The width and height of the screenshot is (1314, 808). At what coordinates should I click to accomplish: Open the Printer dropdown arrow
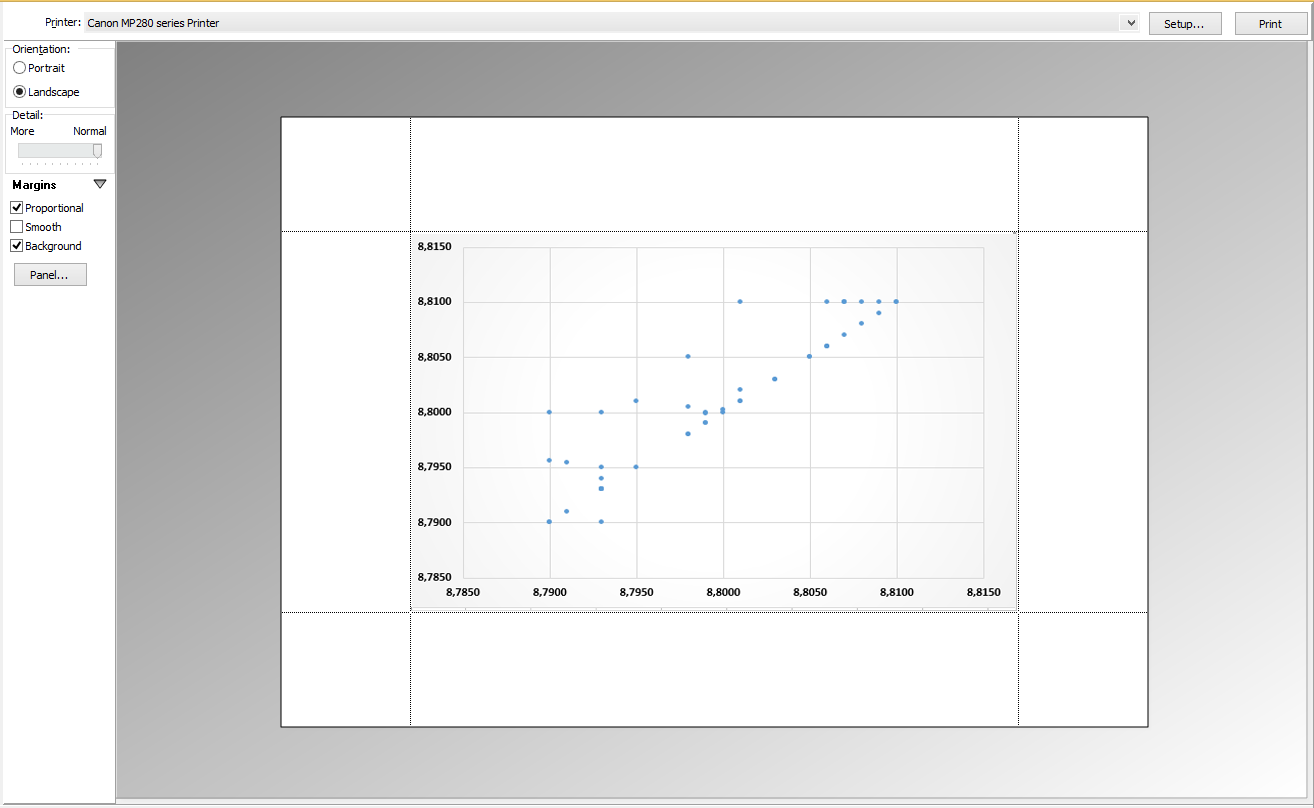pos(1130,23)
